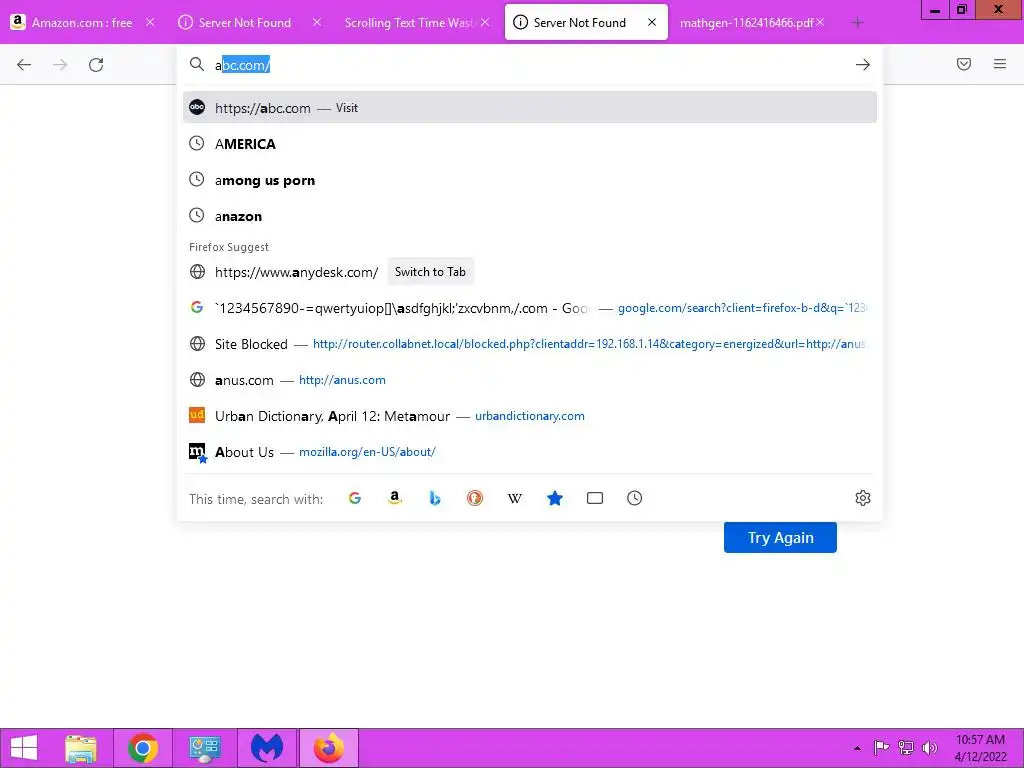Go back one page

(24, 65)
